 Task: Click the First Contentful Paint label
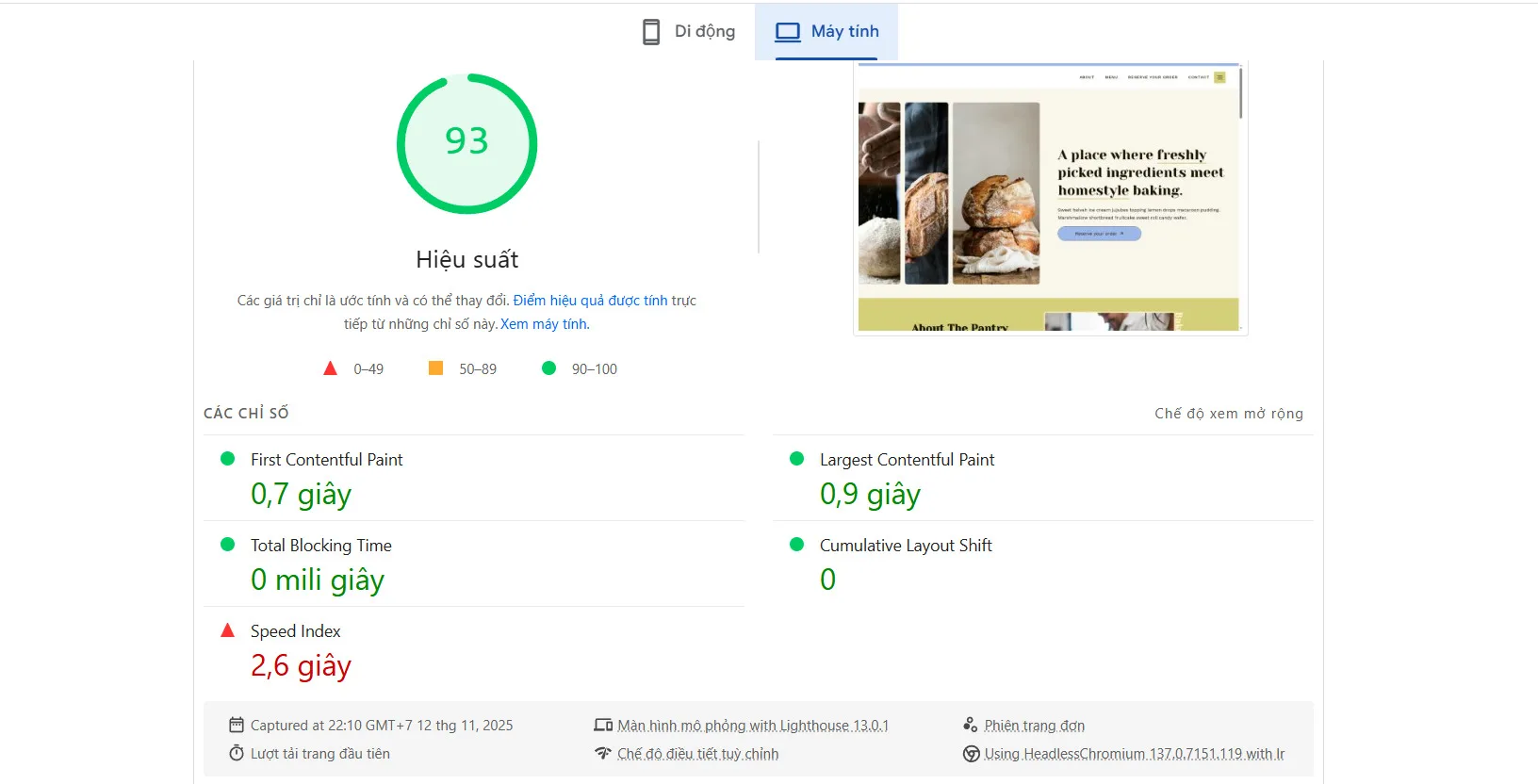[x=327, y=460]
